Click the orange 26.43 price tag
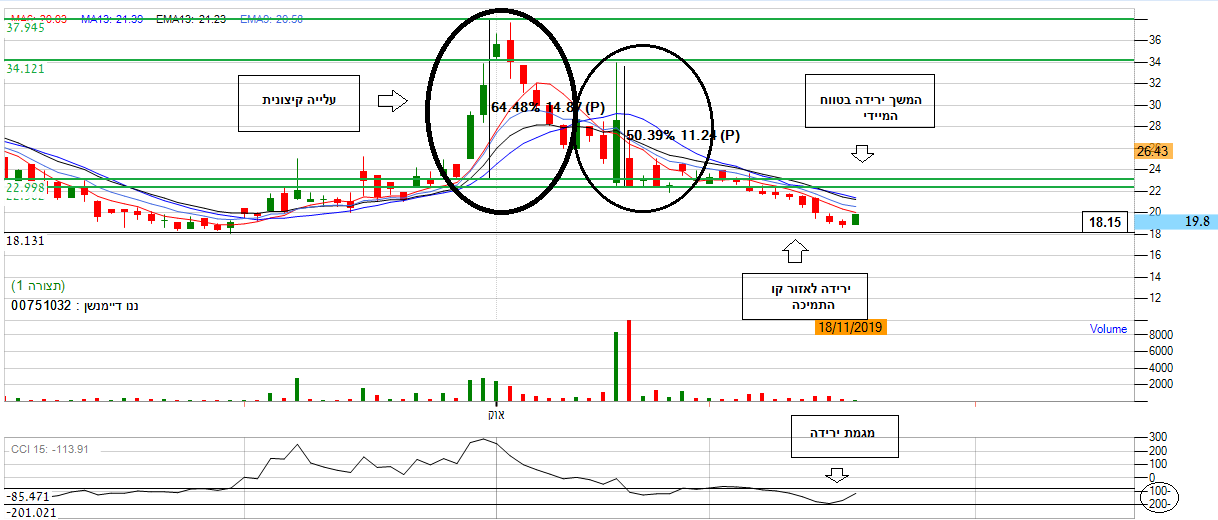 pyautogui.click(x=1153, y=151)
